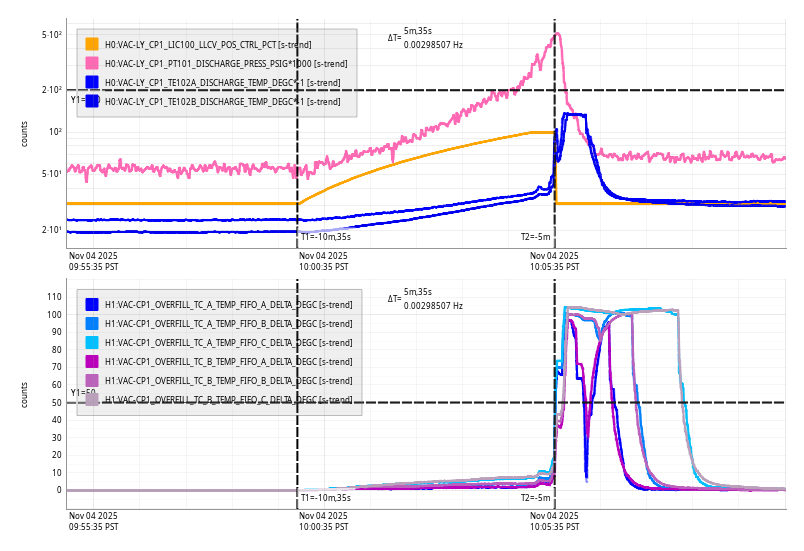Click the 10:05:35 PST tick label under bottom plot
This screenshot has width=804, height=551.
(554, 520)
